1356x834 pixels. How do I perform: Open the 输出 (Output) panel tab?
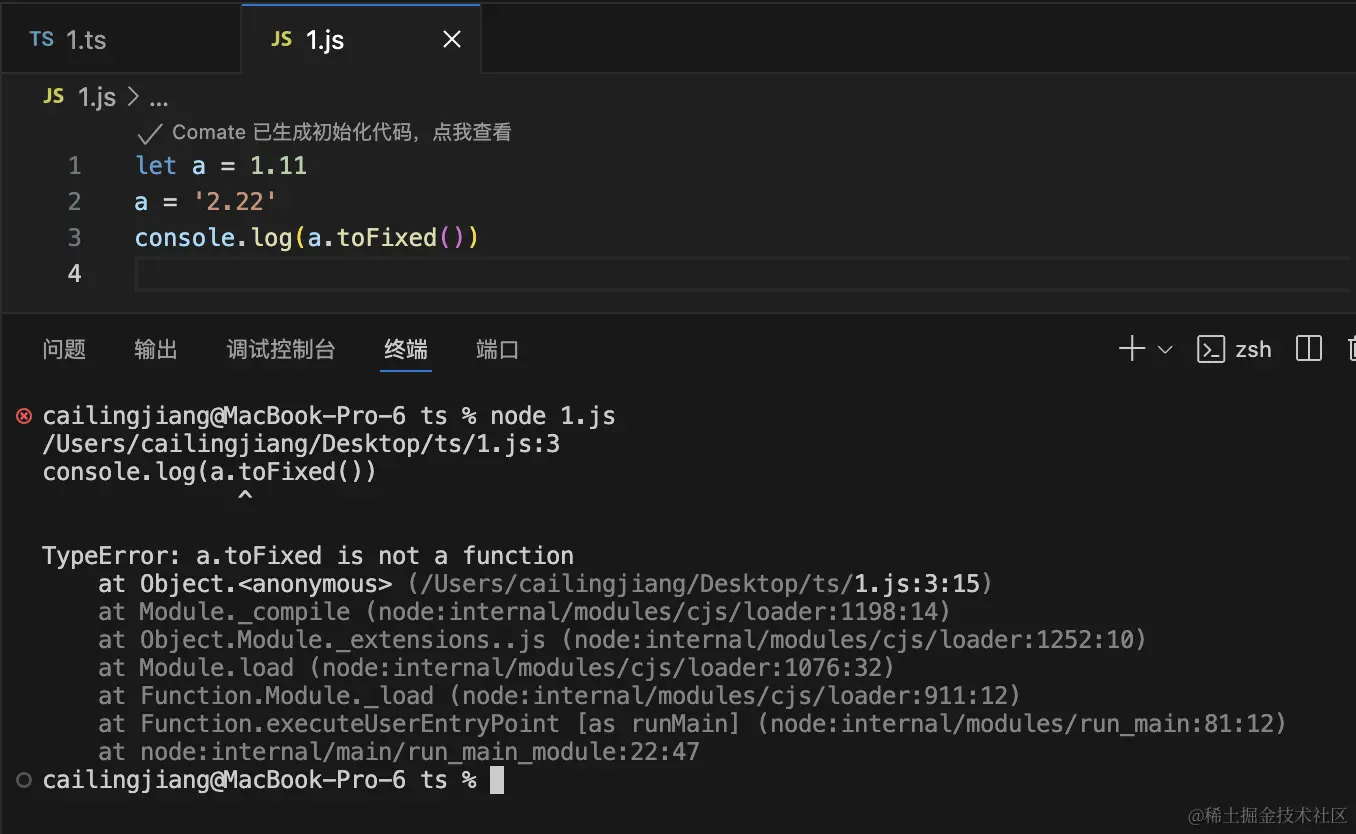point(156,349)
